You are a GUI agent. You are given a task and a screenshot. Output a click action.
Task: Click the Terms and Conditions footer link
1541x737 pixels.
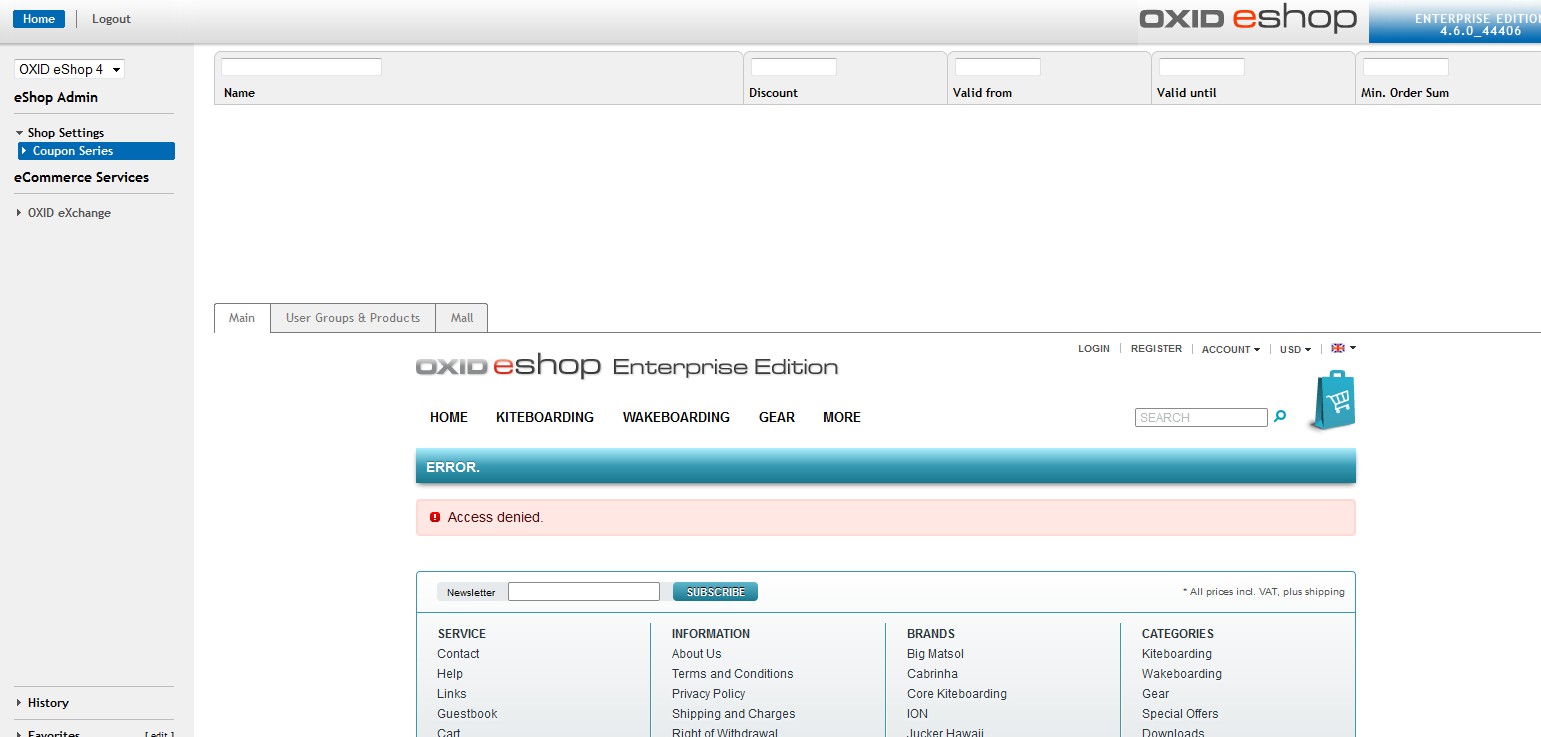732,674
